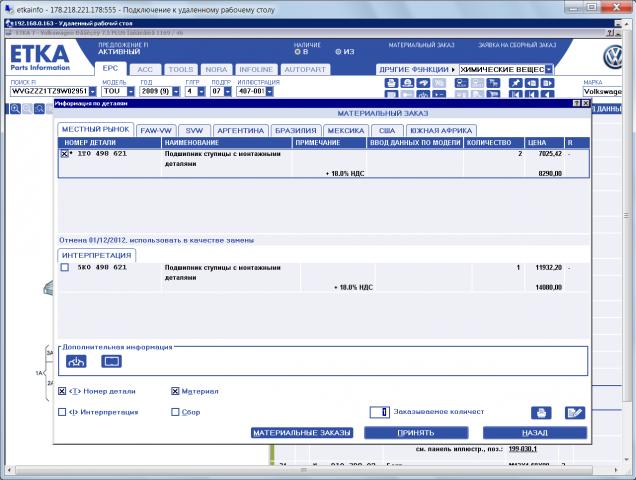
Task: Click the toolbar icon right of greyed middle icon
Action: 493,83
